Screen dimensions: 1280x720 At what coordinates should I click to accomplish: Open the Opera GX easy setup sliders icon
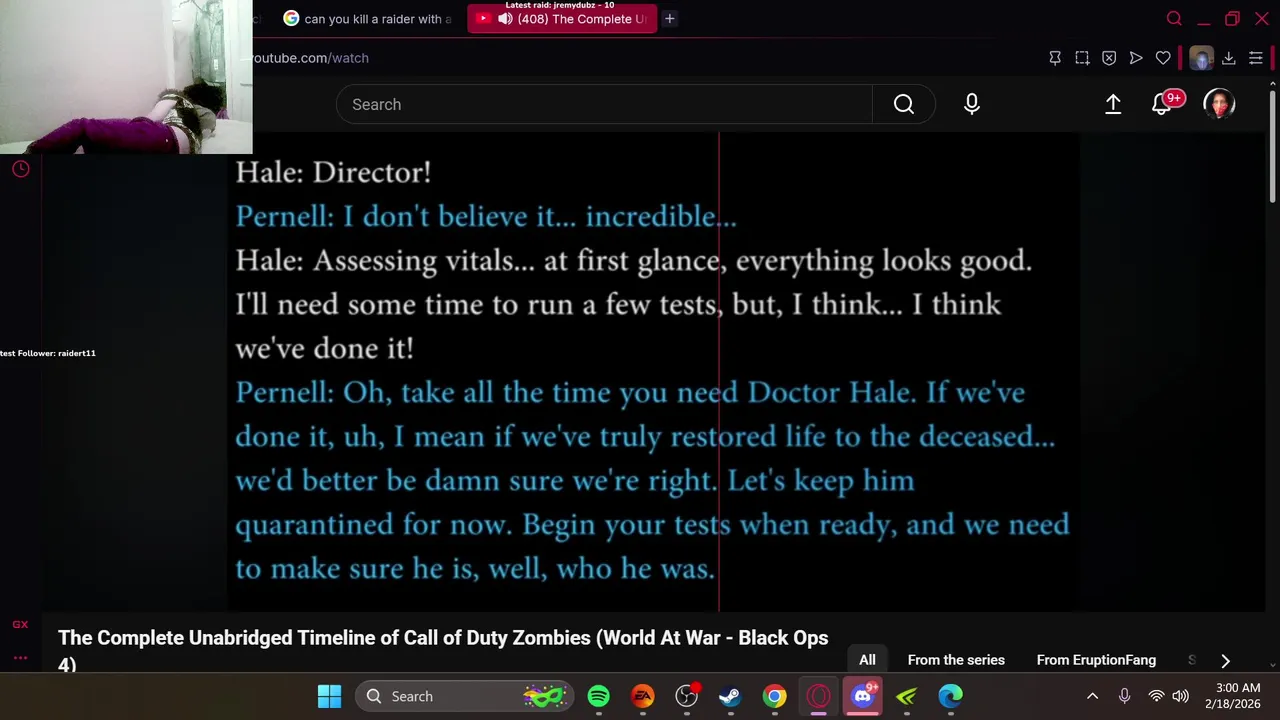coord(1256,58)
